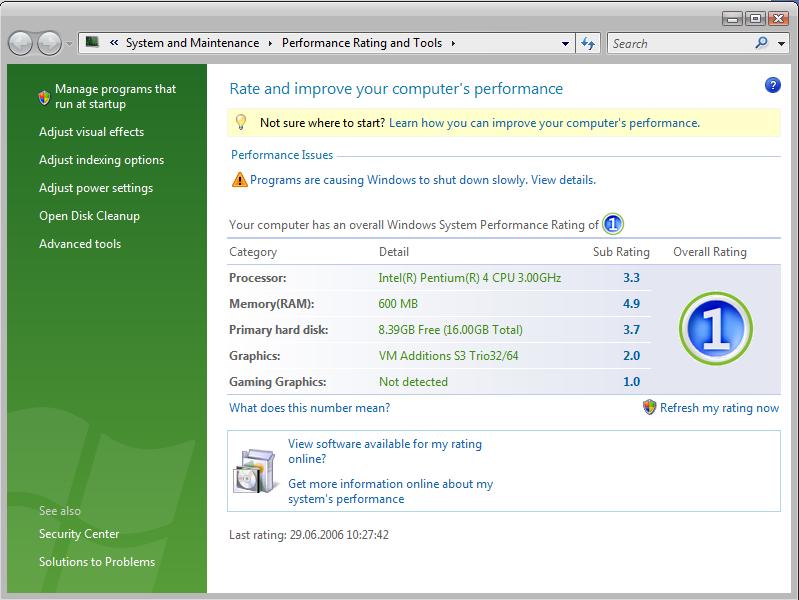Open Adjust indexing options

(101, 160)
